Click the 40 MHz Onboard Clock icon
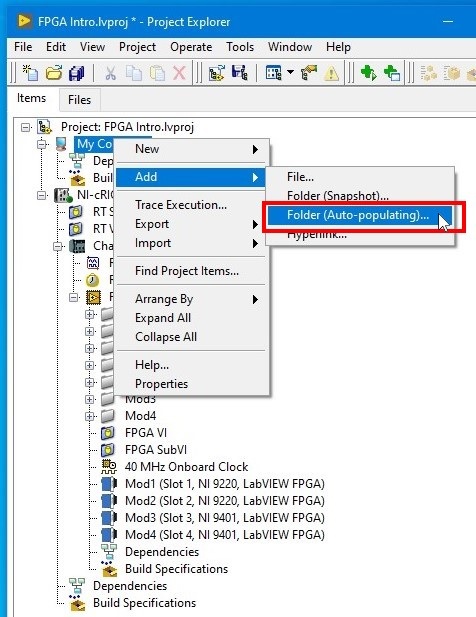 point(109,467)
